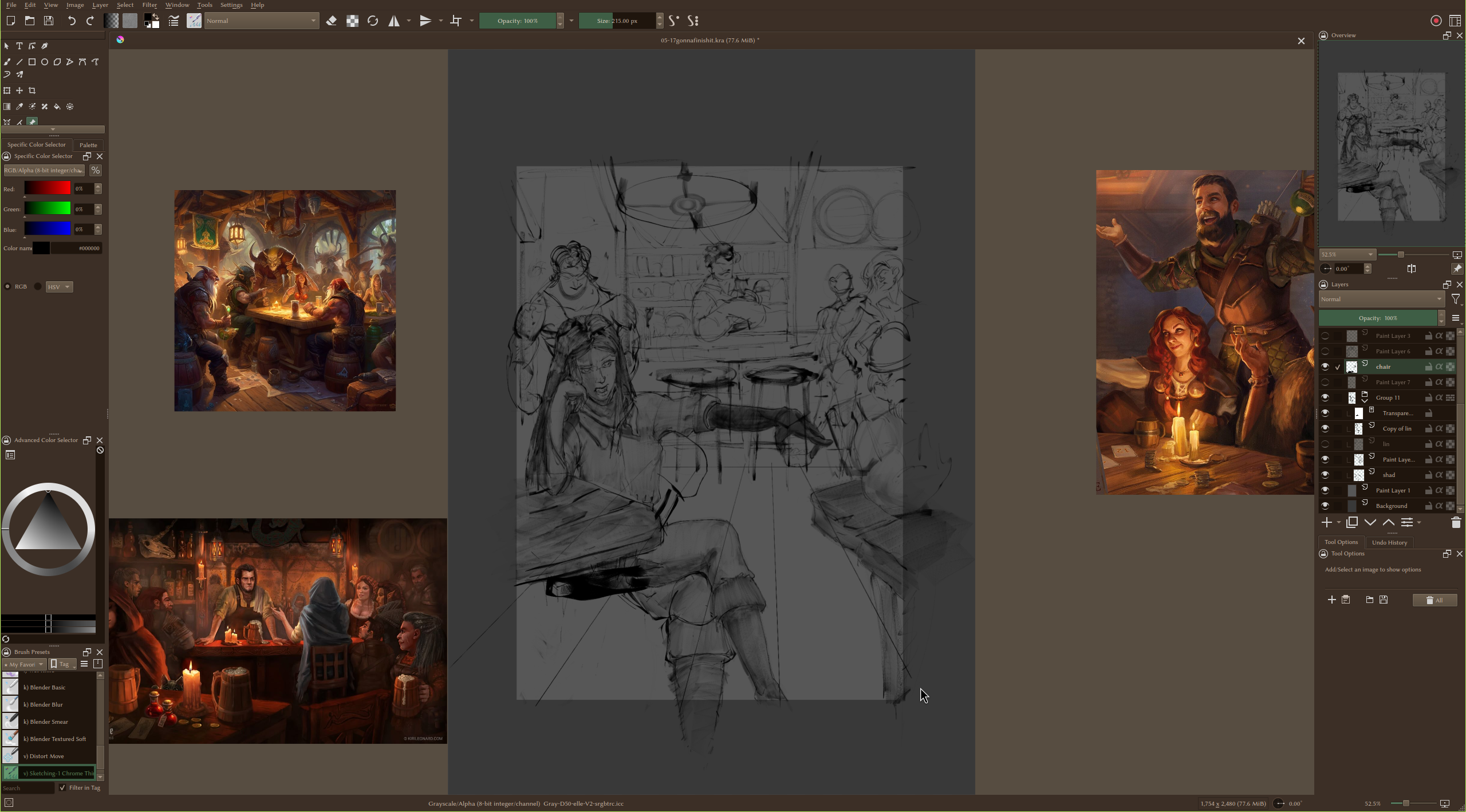1466x812 pixels.
Task: Switch to the Undo History tab
Action: 1389,542
